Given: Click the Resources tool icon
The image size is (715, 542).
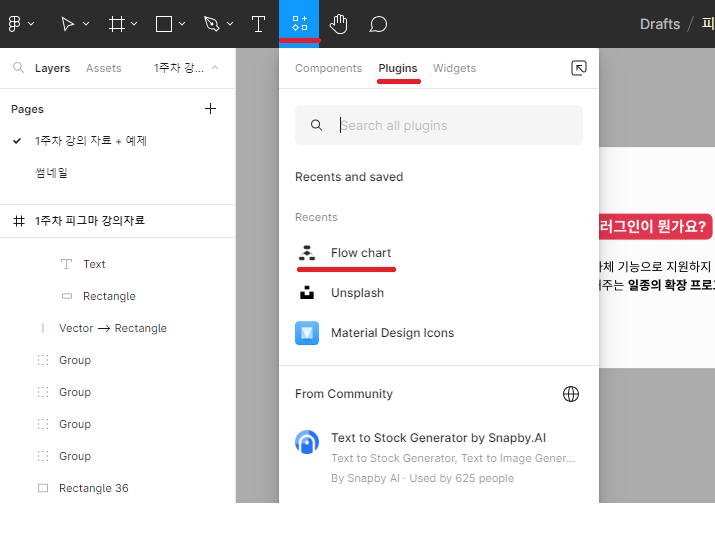Looking at the screenshot, I should point(300,23).
